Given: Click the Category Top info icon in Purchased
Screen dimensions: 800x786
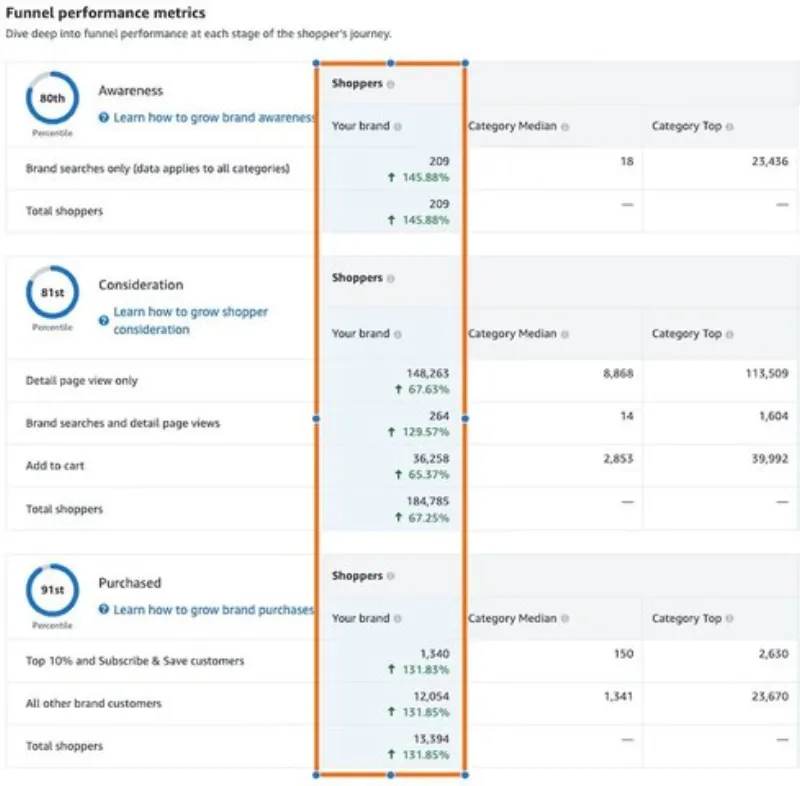Looking at the screenshot, I should [x=728, y=618].
